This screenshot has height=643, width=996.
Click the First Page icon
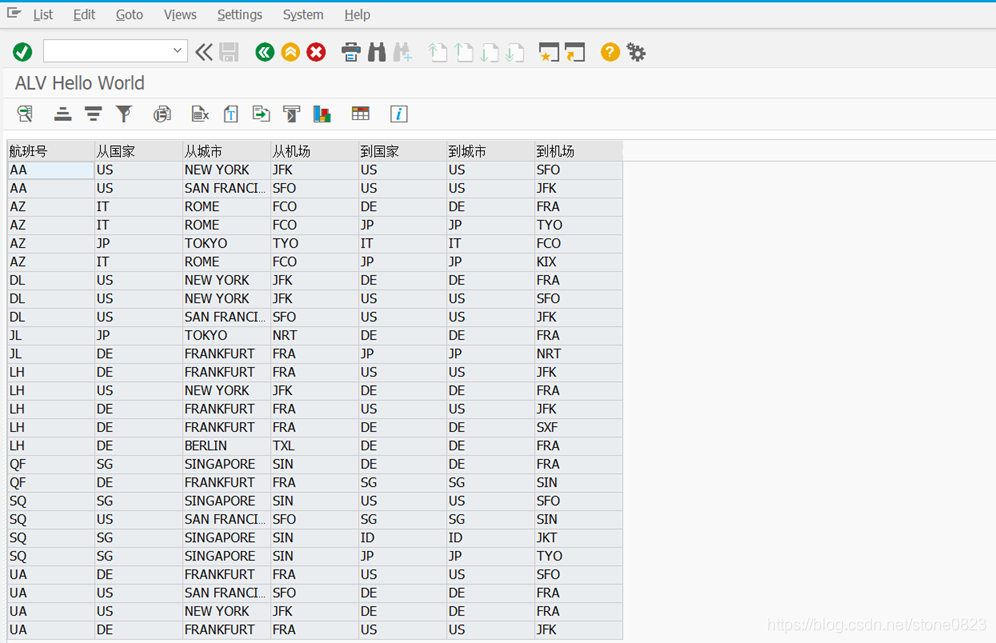click(x=437, y=51)
